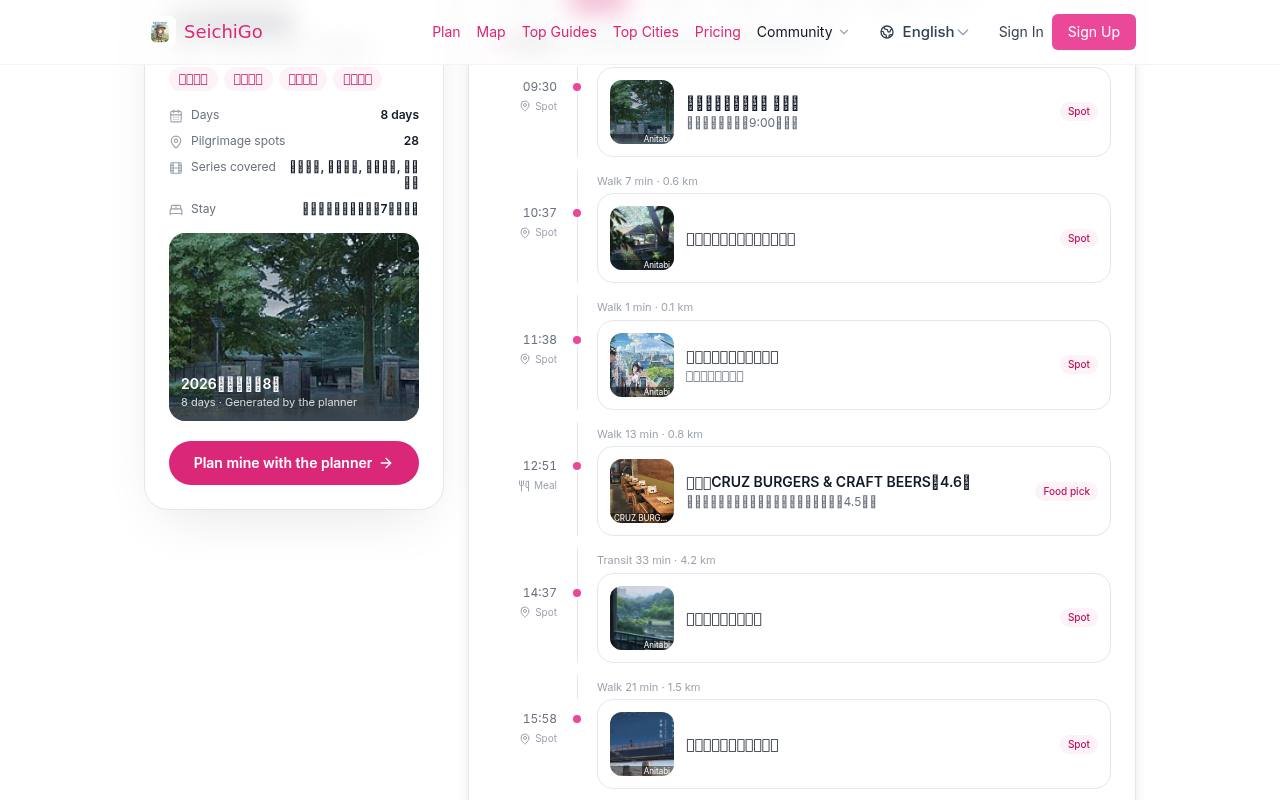Go to the Pricing page

717,32
